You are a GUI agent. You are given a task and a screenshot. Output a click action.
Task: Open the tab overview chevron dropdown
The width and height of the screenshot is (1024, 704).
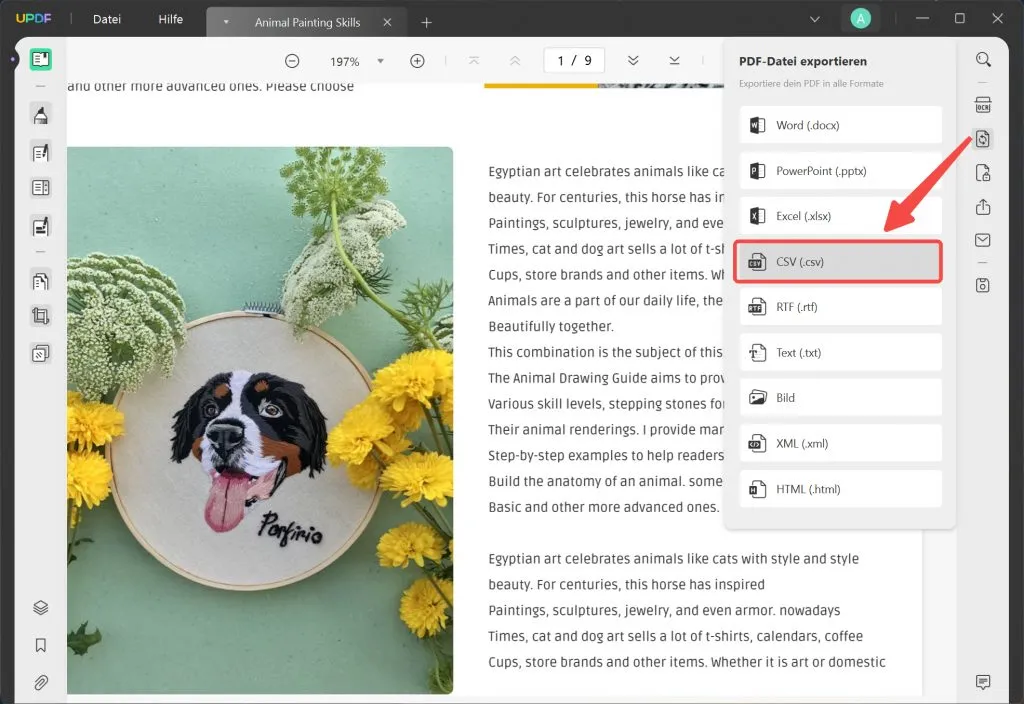pos(814,18)
